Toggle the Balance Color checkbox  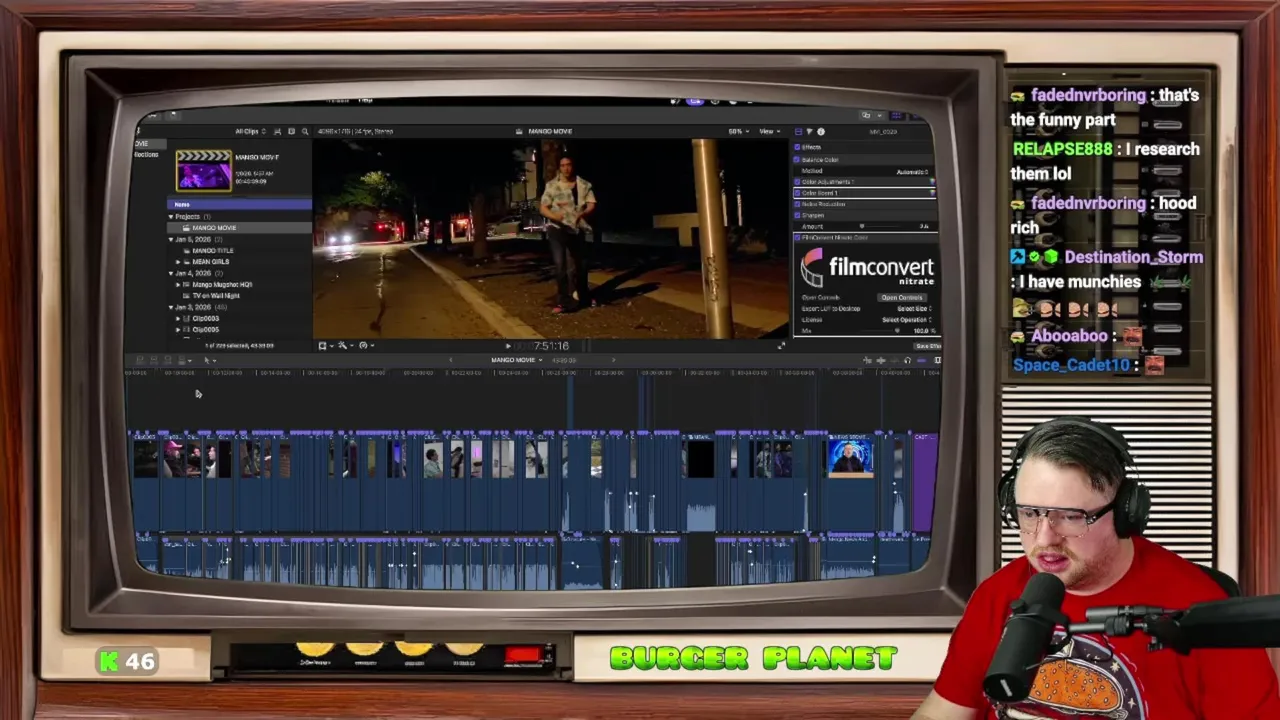[x=797, y=160]
